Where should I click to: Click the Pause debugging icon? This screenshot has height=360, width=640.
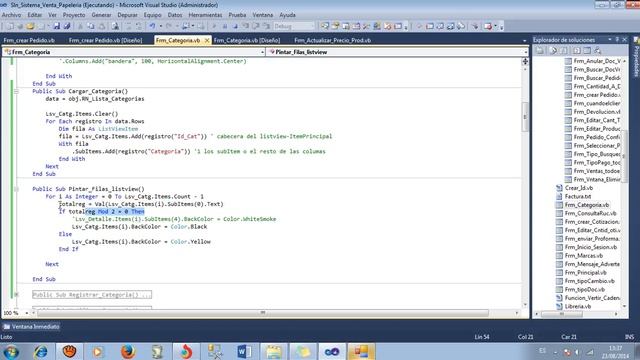pos(224,26)
